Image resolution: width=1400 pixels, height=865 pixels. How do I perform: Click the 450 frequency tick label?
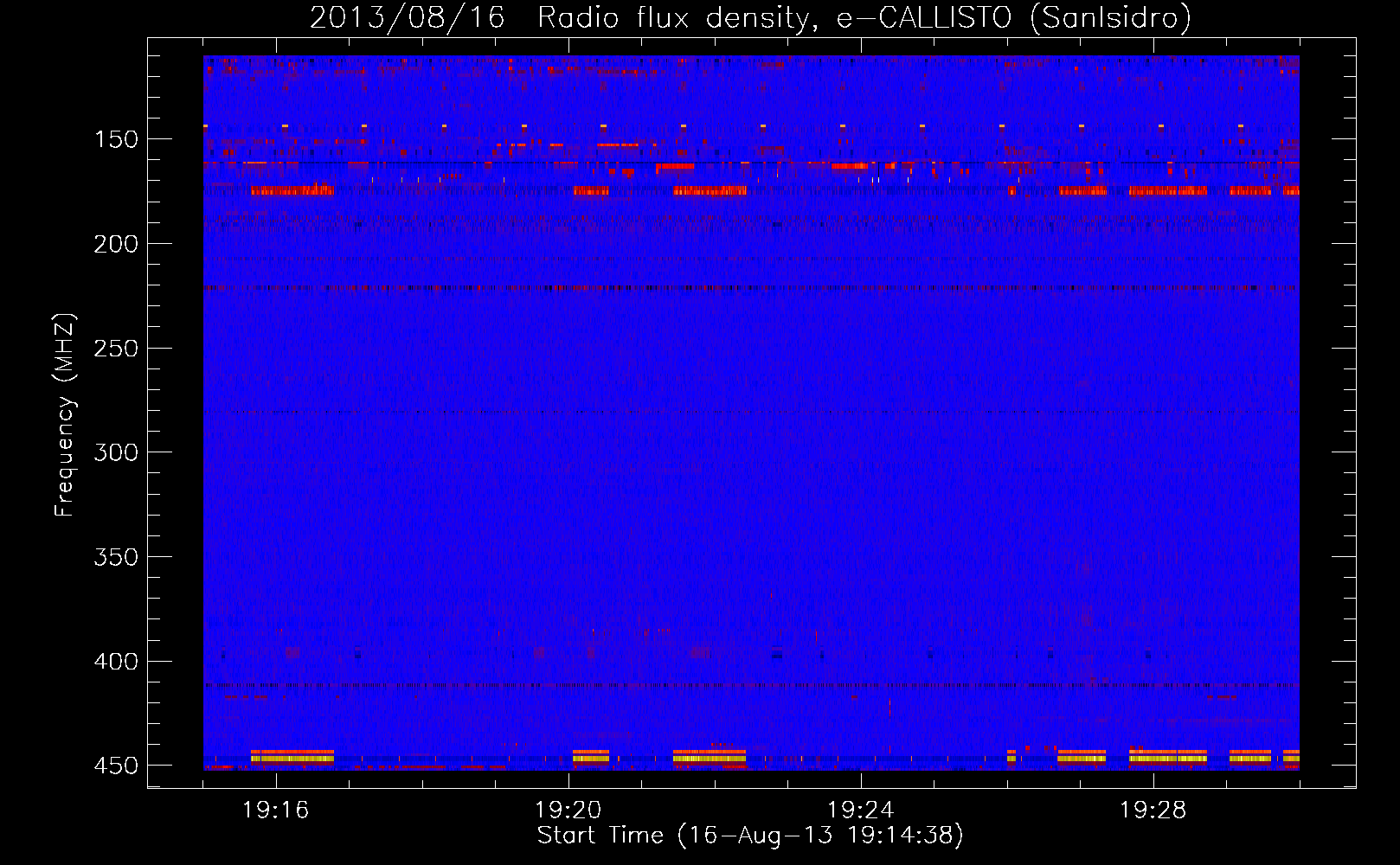point(116,766)
